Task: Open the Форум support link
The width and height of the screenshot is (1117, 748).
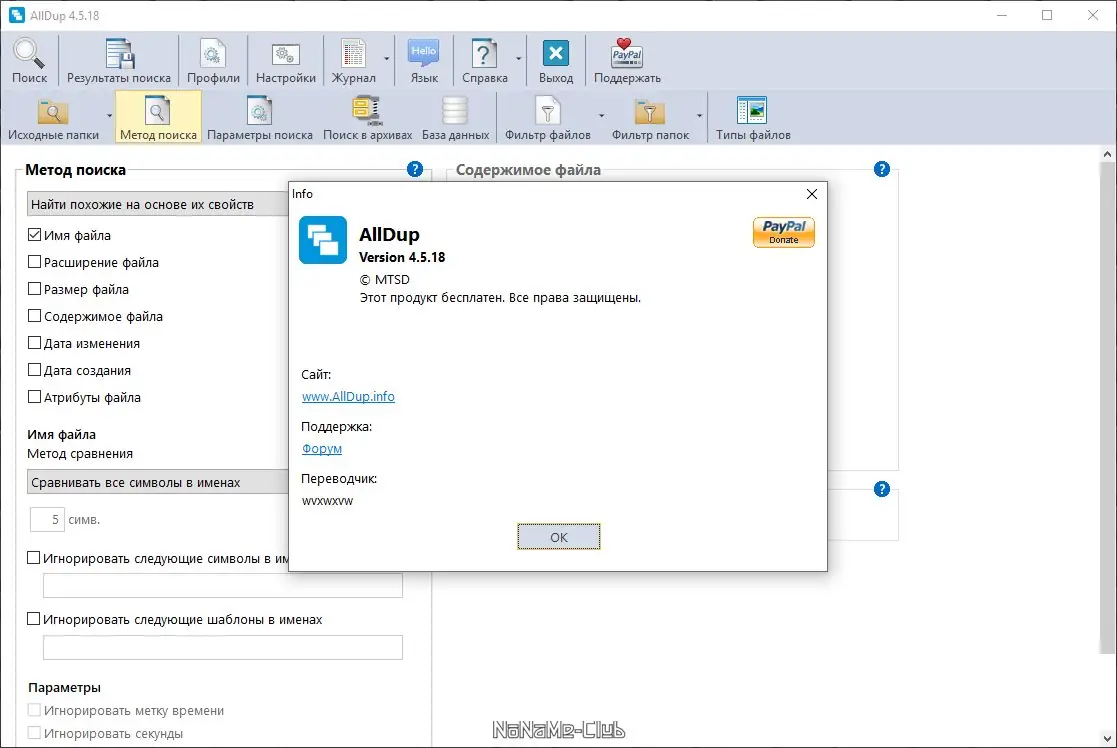Action: [321, 449]
